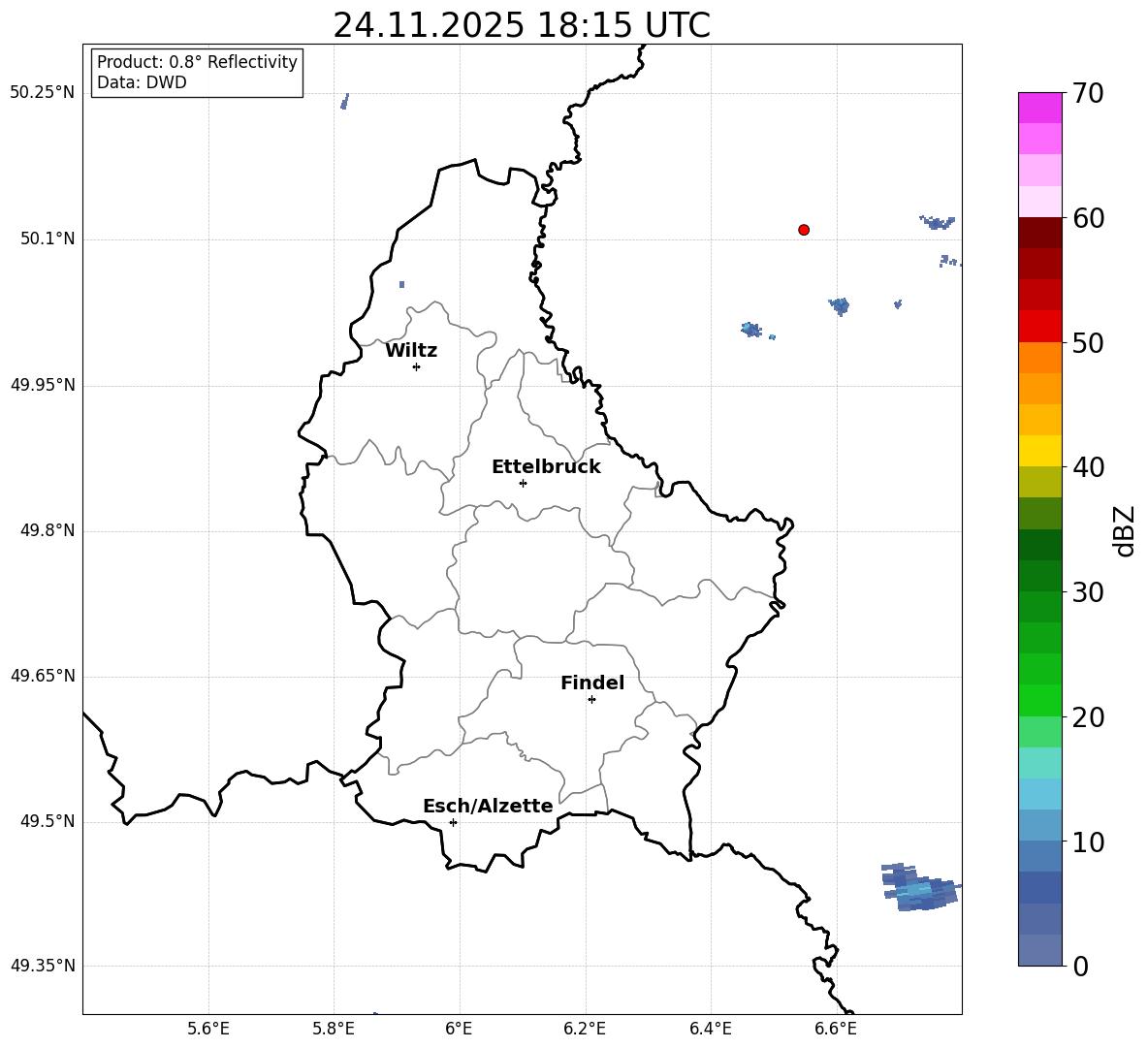Click the magenta 70 dBZ colorbar segment
The image size is (1148, 1048).
(1039, 108)
